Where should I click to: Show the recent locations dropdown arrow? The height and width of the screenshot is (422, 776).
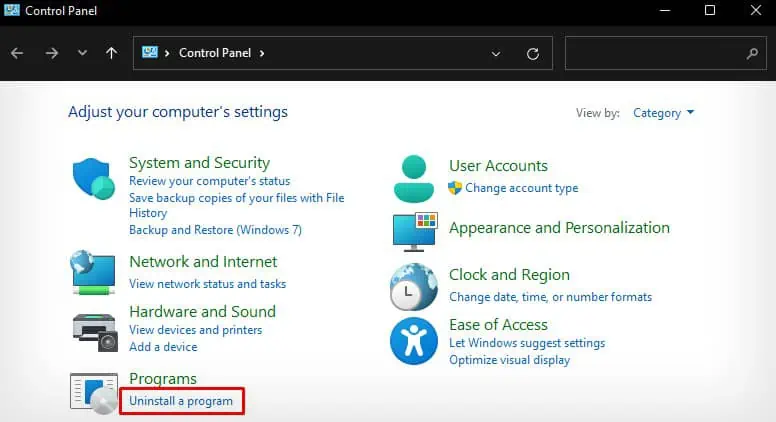tap(82, 53)
